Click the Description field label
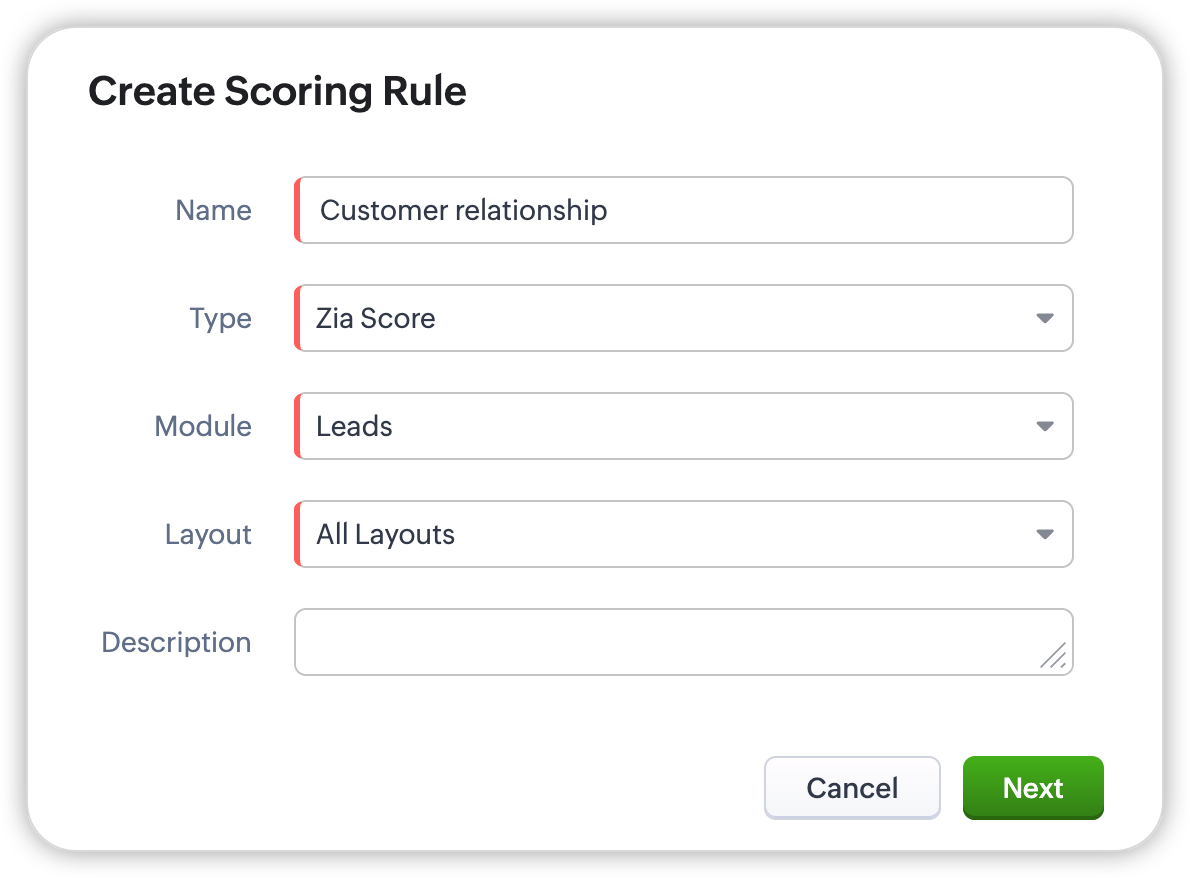 176,642
